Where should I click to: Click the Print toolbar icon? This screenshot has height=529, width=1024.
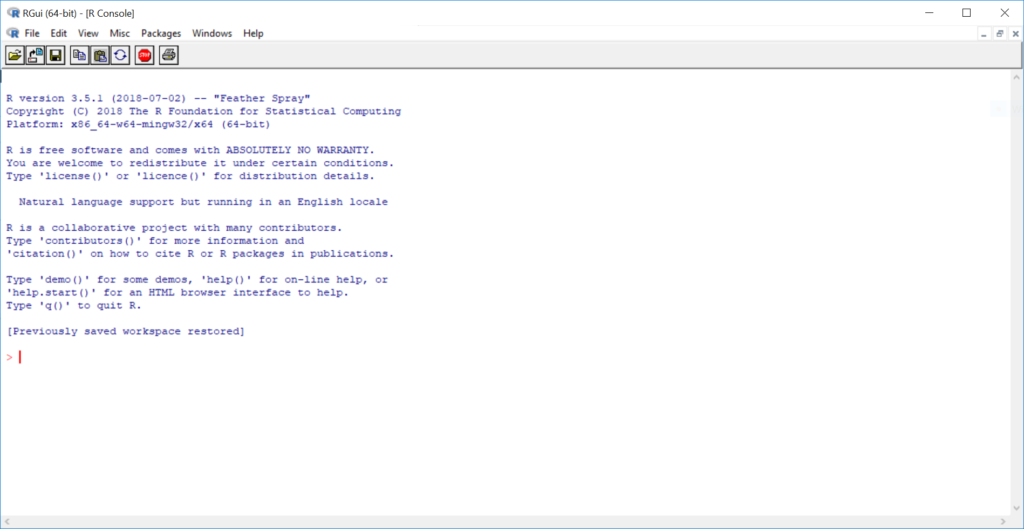[169, 55]
